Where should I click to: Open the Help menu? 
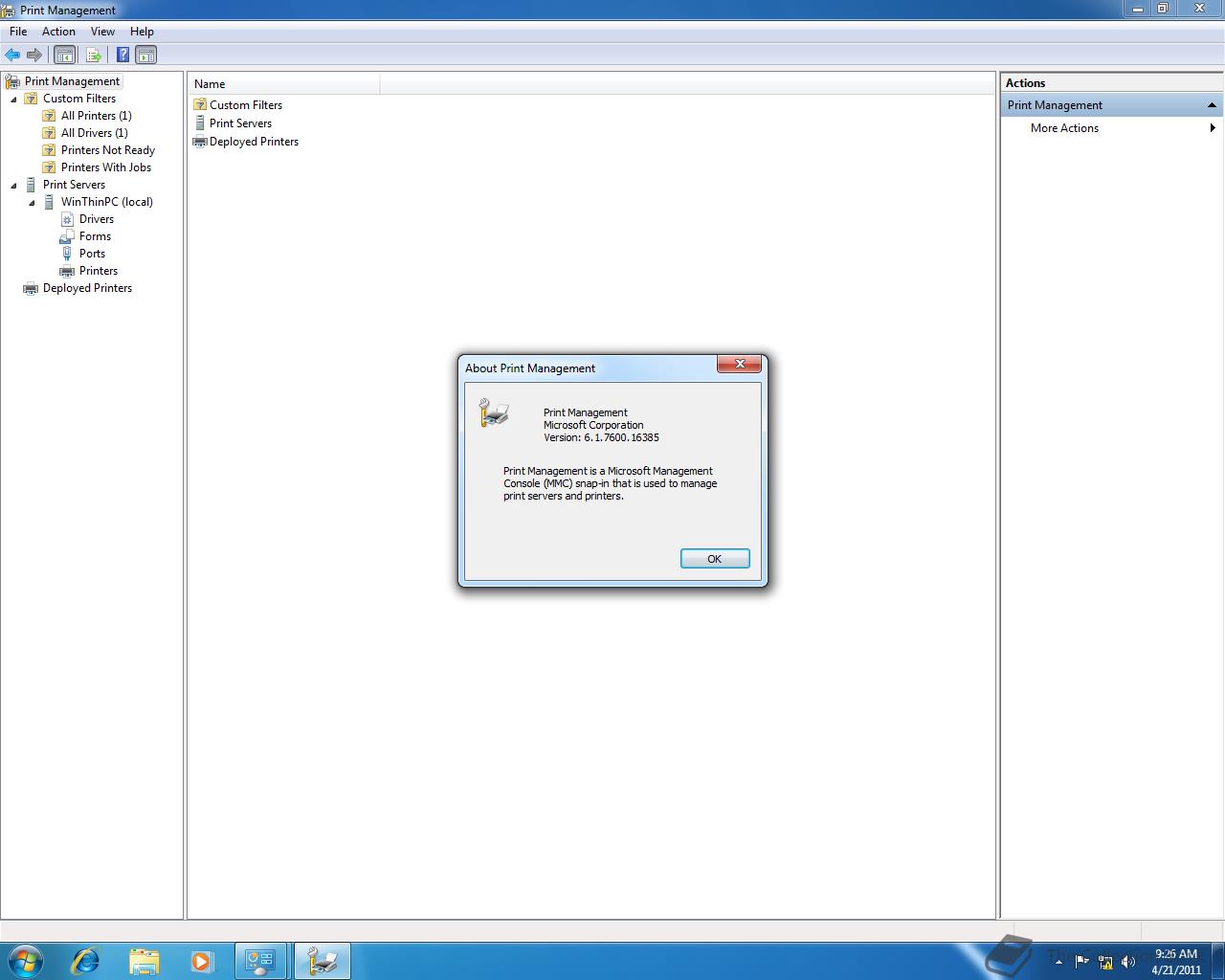point(142,32)
